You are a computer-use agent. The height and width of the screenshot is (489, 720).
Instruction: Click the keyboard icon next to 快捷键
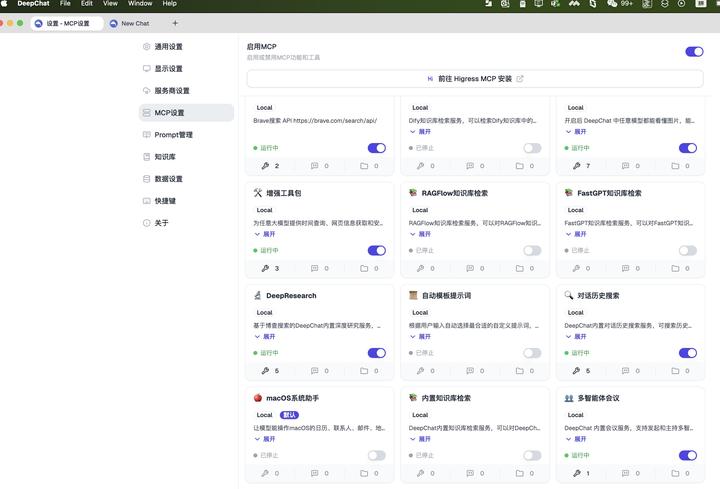(x=146, y=201)
